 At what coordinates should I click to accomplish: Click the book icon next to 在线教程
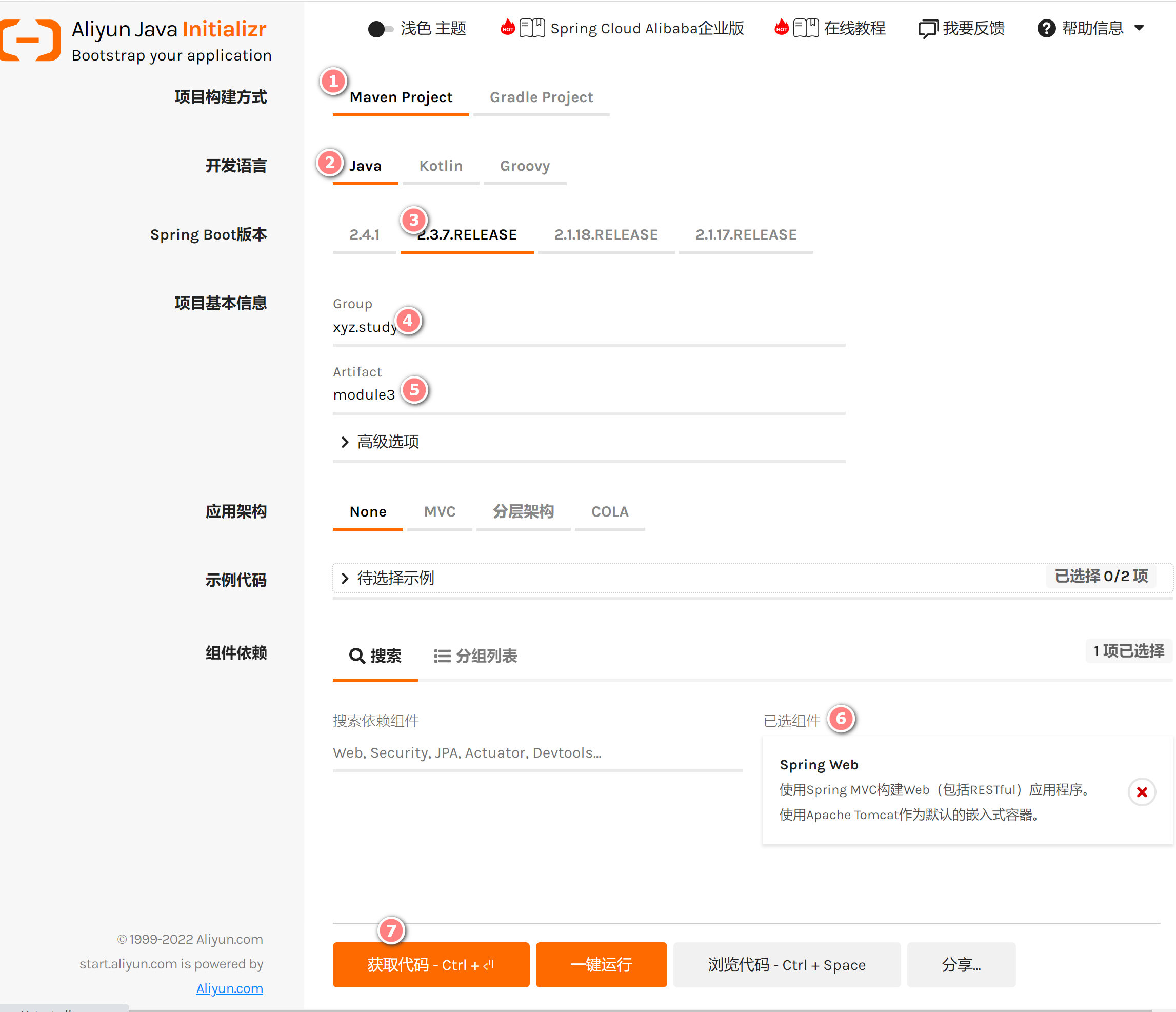tap(806, 28)
